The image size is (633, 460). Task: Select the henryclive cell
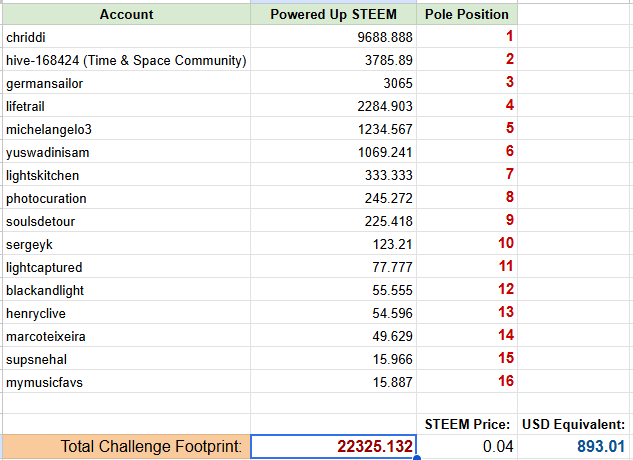126,313
